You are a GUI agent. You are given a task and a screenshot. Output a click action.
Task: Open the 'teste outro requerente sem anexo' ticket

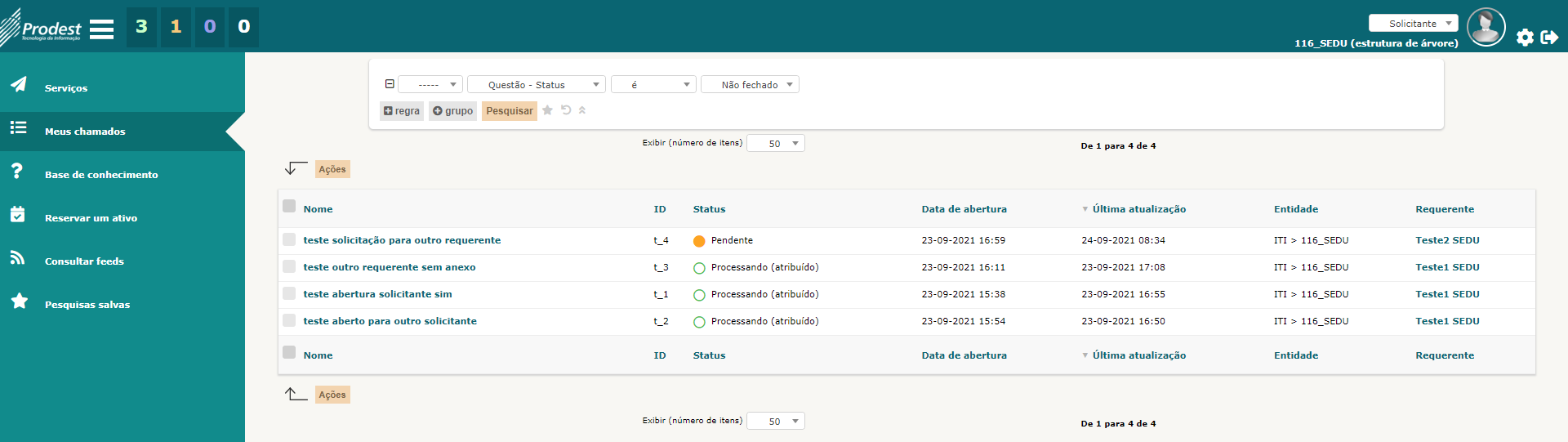(390, 267)
